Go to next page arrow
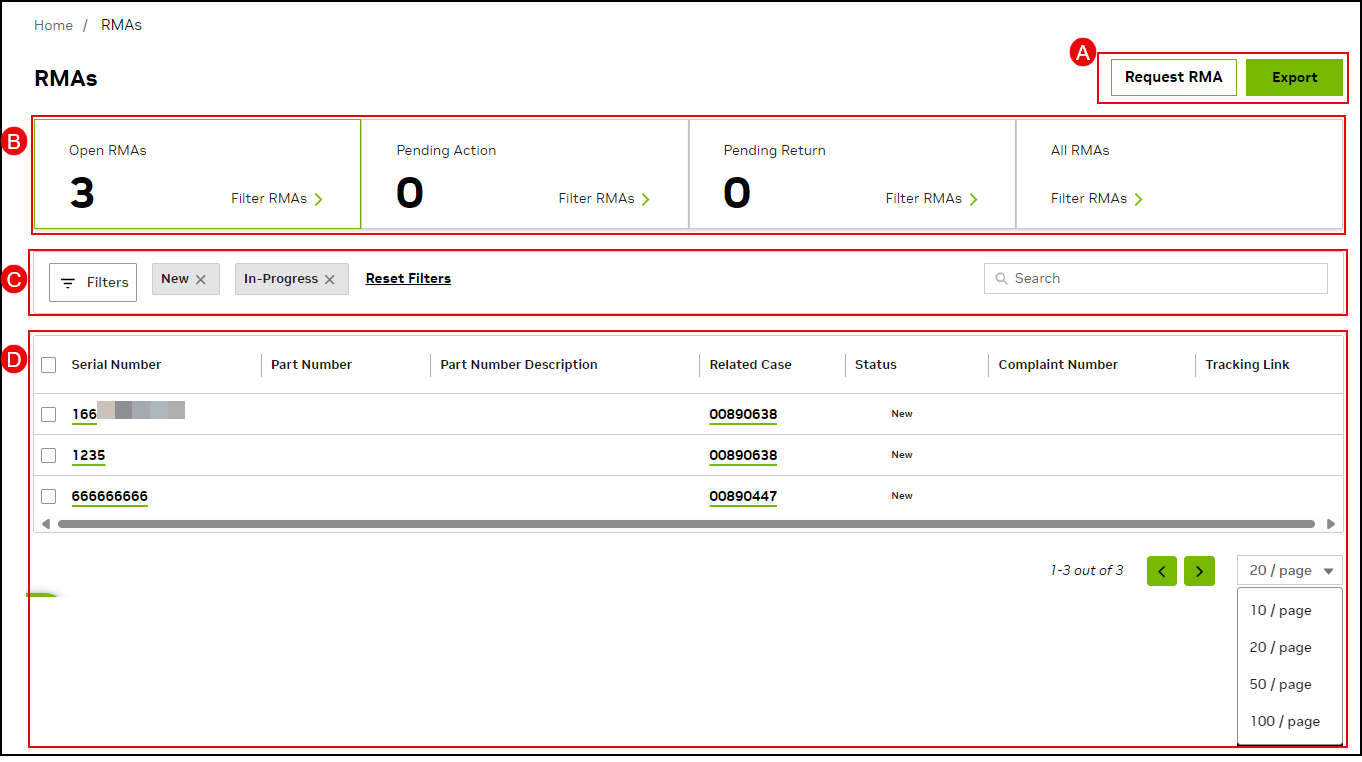The width and height of the screenshot is (1362, 762). pos(1199,571)
